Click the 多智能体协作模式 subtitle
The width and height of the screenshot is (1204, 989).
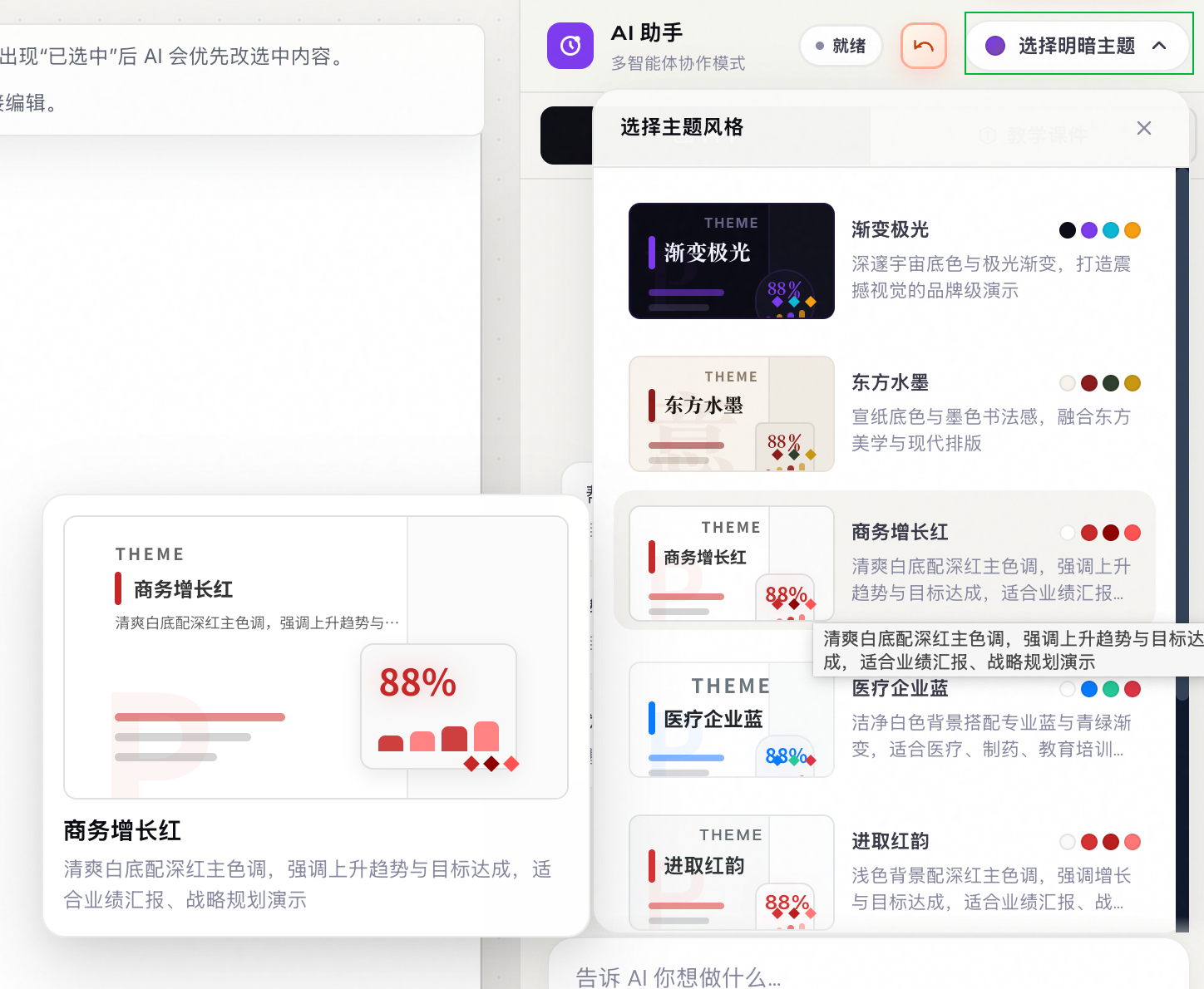(678, 63)
